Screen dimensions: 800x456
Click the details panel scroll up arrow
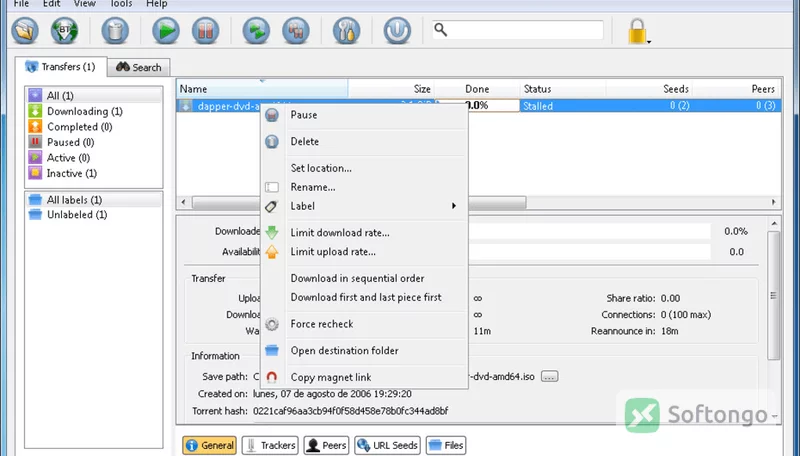pyautogui.click(x=773, y=223)
